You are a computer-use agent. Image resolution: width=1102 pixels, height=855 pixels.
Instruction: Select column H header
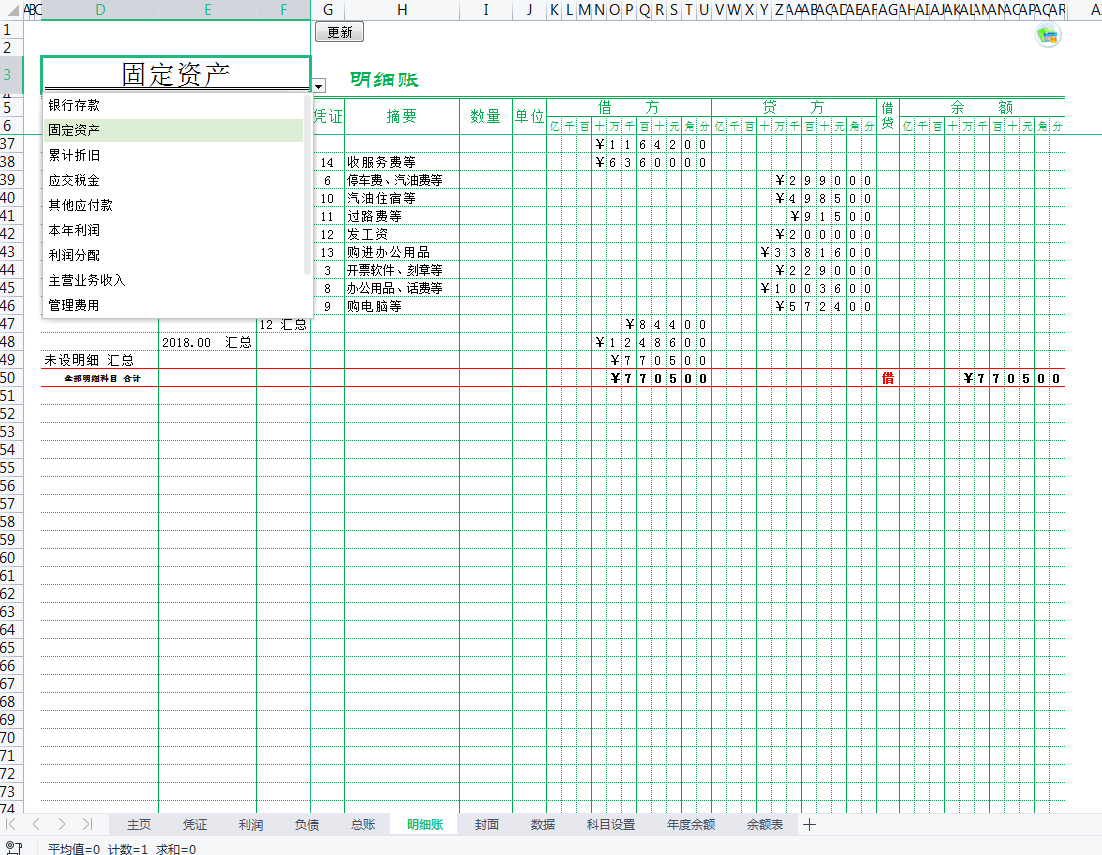pos(402,10)
